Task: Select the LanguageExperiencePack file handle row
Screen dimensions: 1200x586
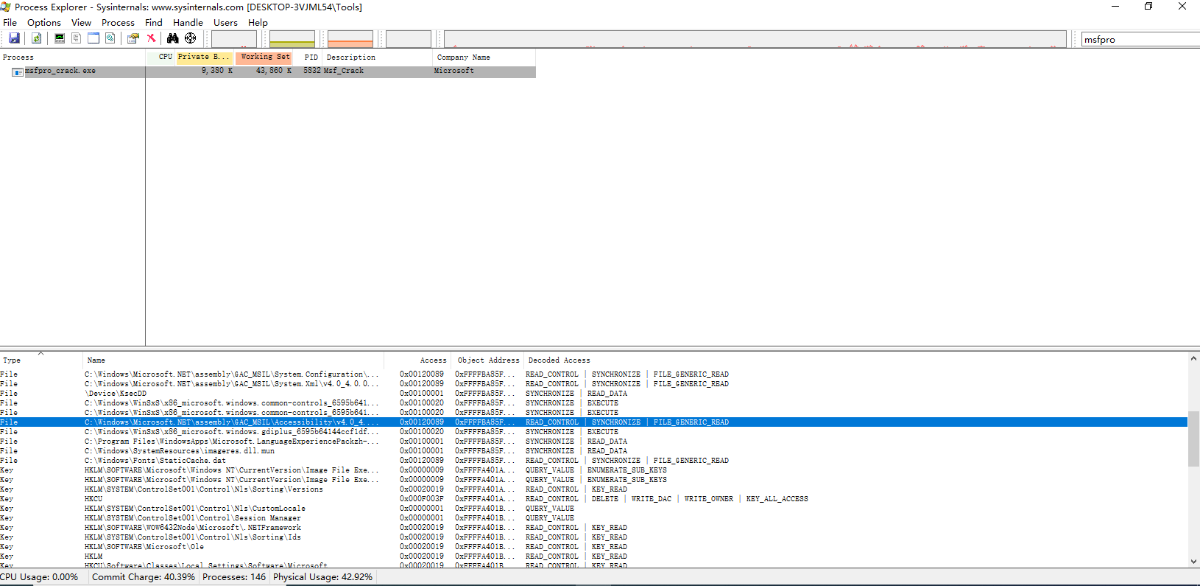Action: pyautogui.click(x=593, y=441)
